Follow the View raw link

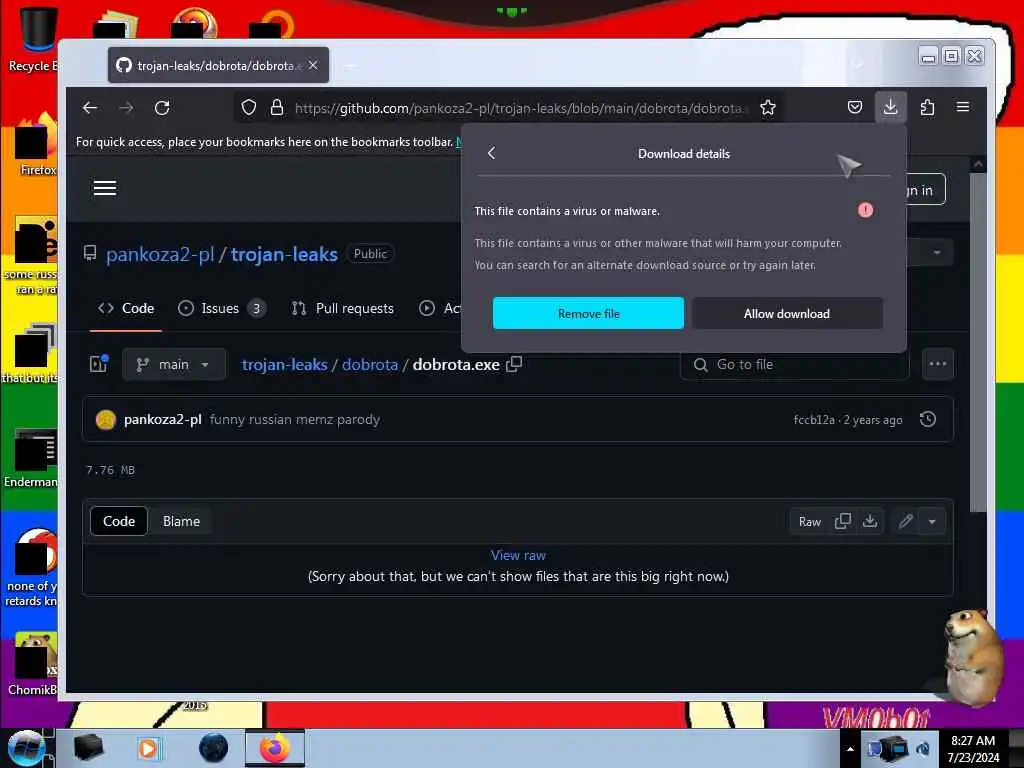pyautogui.click(x=519, y=555)
